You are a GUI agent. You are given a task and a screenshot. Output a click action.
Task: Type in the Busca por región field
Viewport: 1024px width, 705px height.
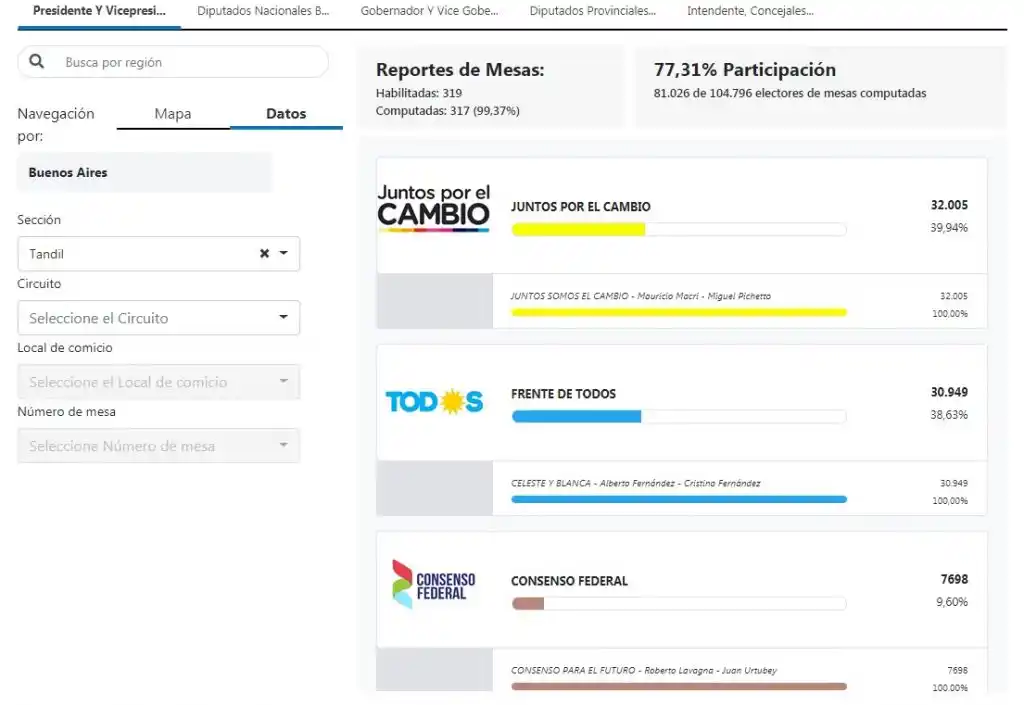click(190, 62)
